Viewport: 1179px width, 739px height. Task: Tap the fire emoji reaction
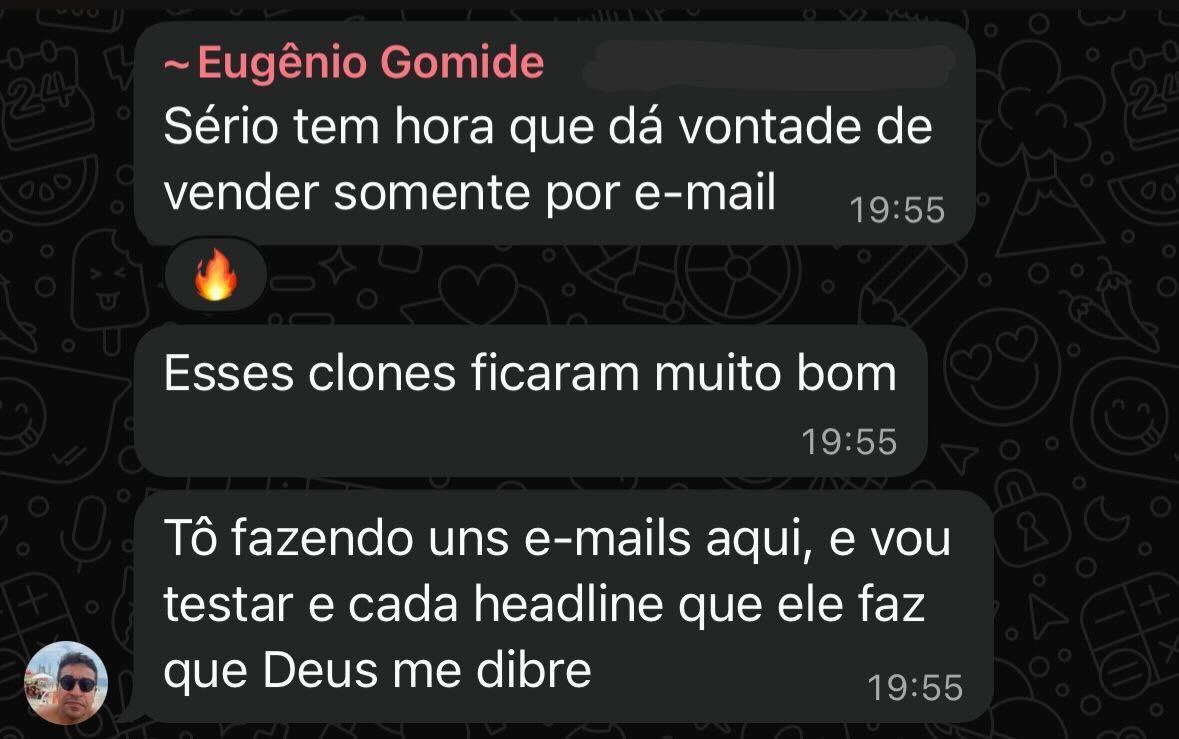click(x=216, y=275)
